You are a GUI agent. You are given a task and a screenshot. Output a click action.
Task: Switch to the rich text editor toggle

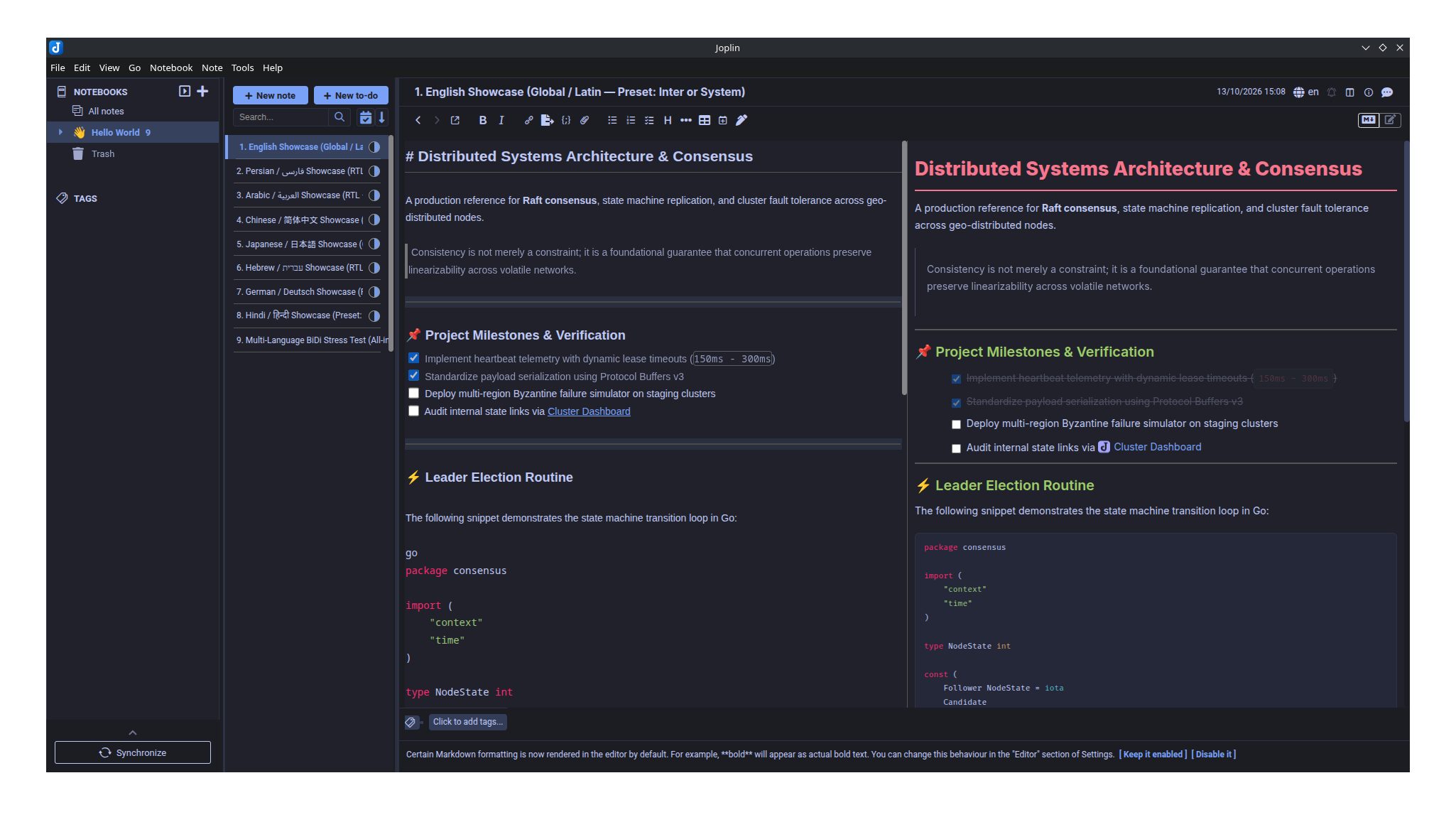tap(1390, 120)
